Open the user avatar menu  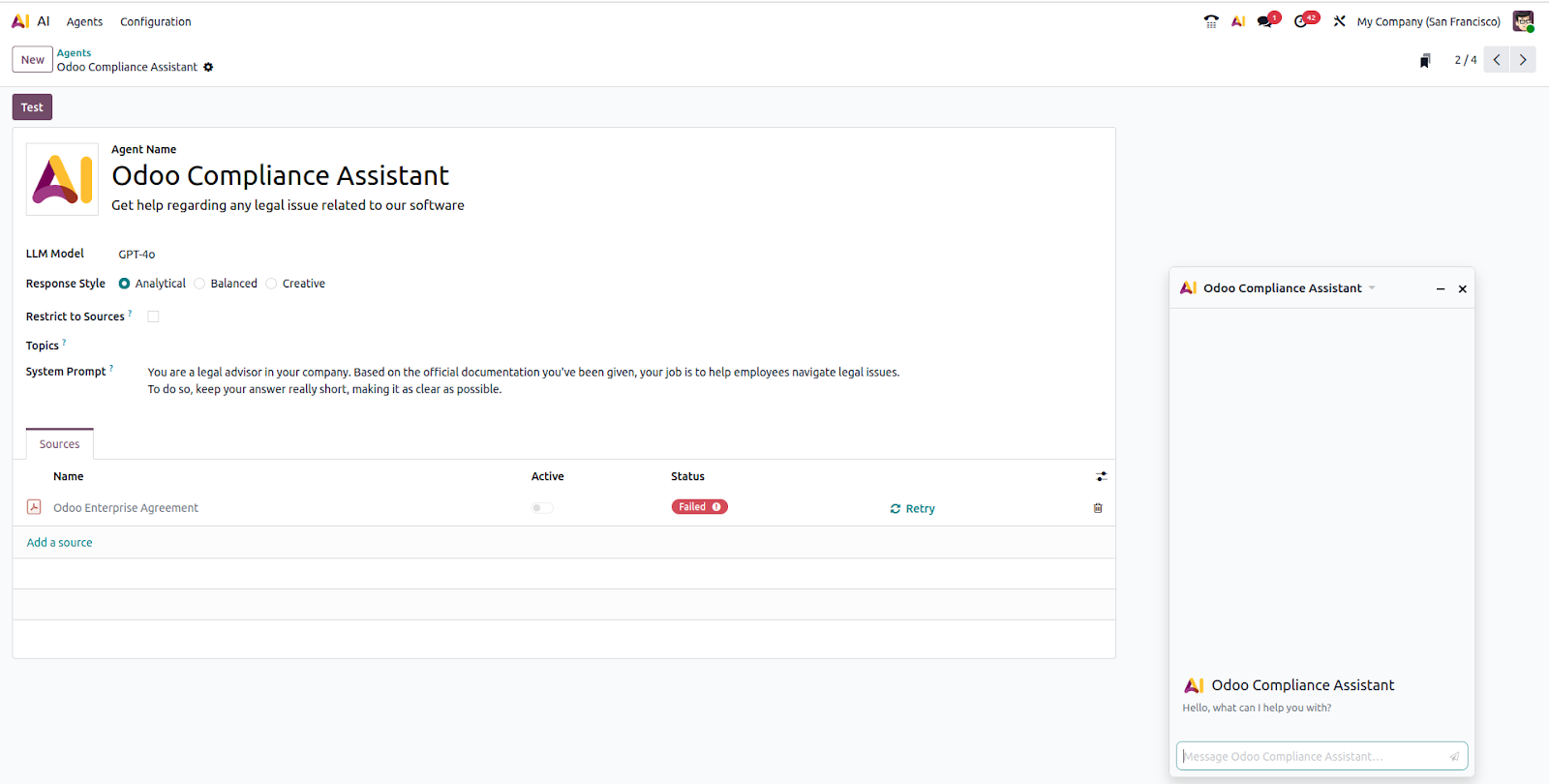[1523, 21]
